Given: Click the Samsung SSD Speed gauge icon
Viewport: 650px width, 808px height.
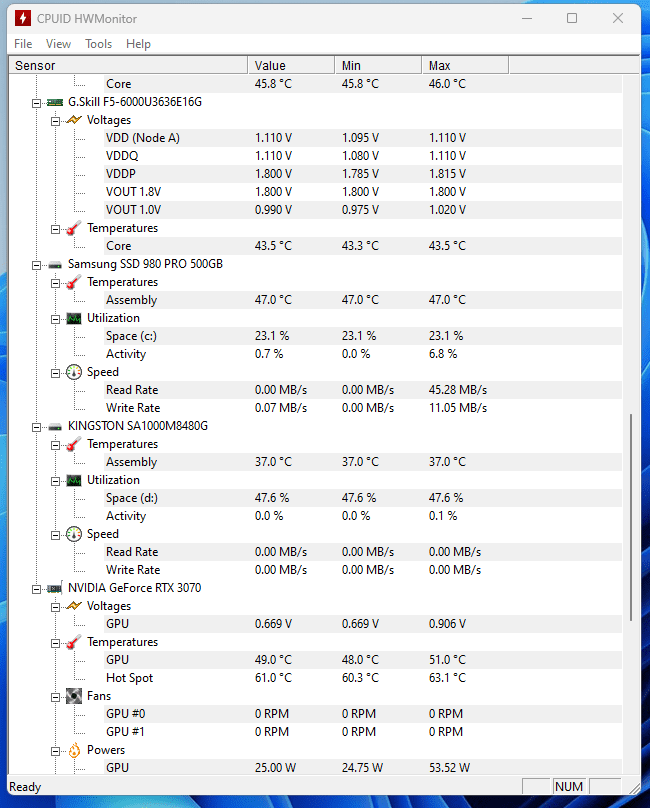Looking at the screenshot, I should (74, 372).
